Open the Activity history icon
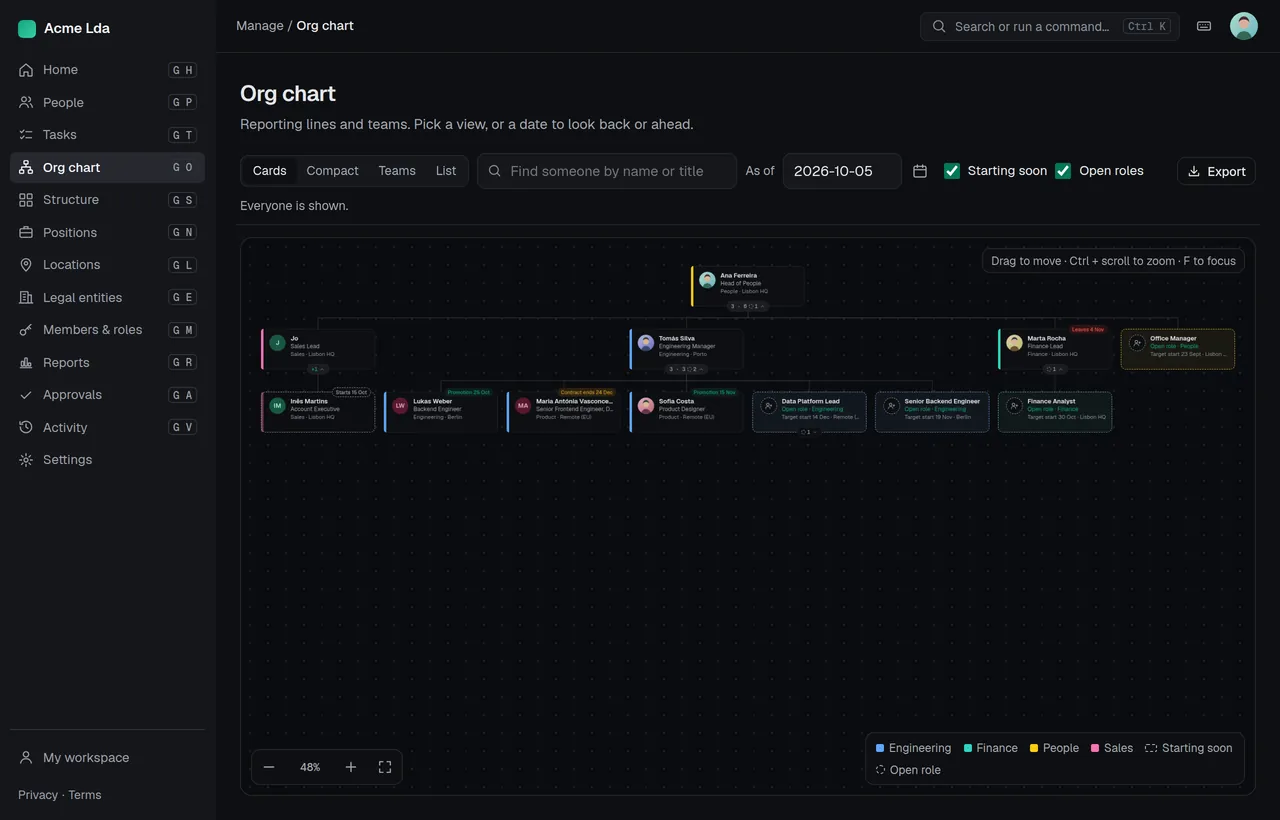 pos(26,427)
